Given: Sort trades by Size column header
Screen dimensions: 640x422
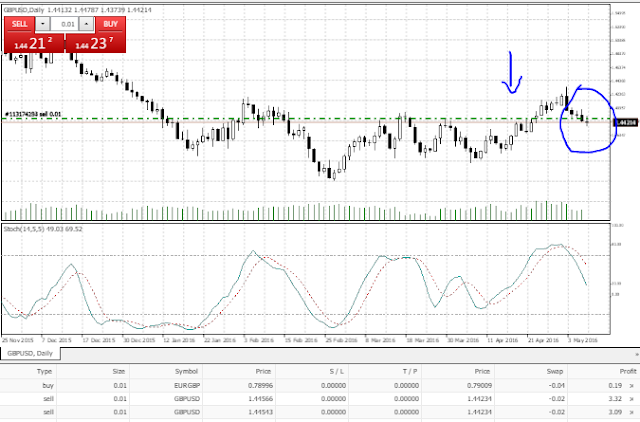Looking at the screenshot, I should 119,371.
